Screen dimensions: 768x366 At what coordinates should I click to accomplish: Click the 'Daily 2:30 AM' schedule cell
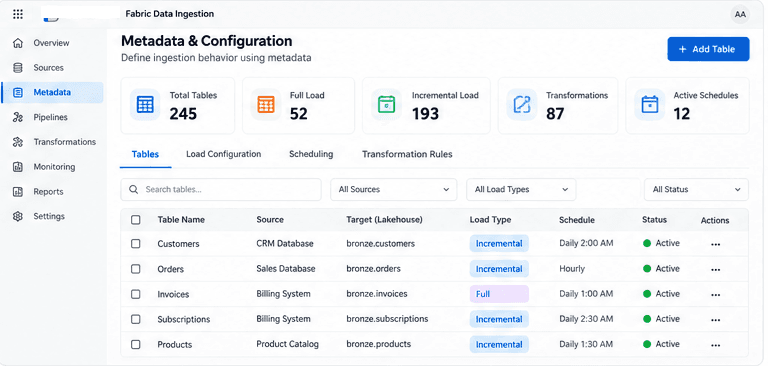586,319
